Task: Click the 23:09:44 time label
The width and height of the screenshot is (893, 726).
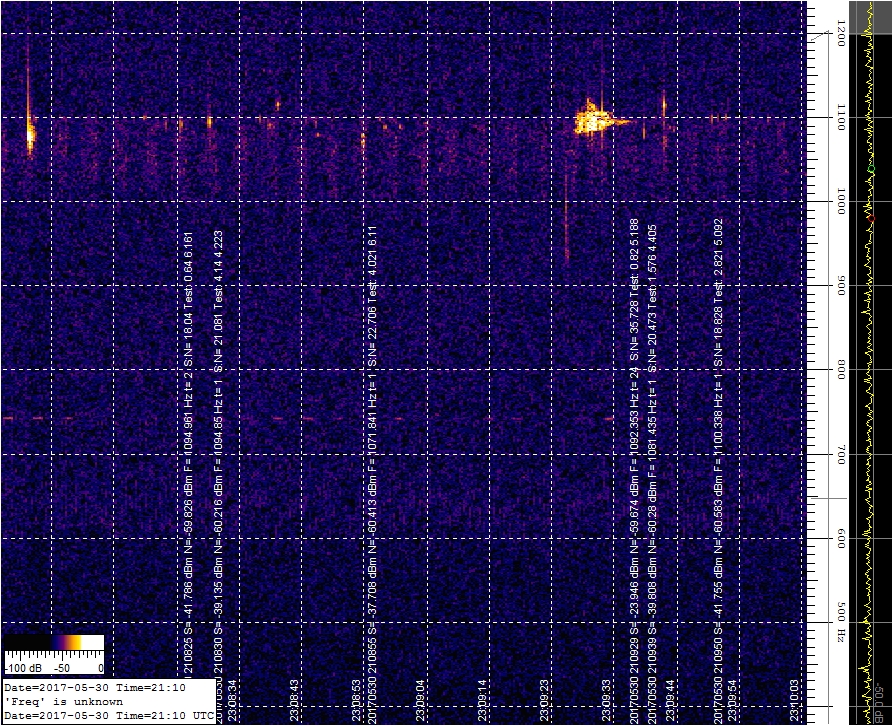Action: pos(670,700)
